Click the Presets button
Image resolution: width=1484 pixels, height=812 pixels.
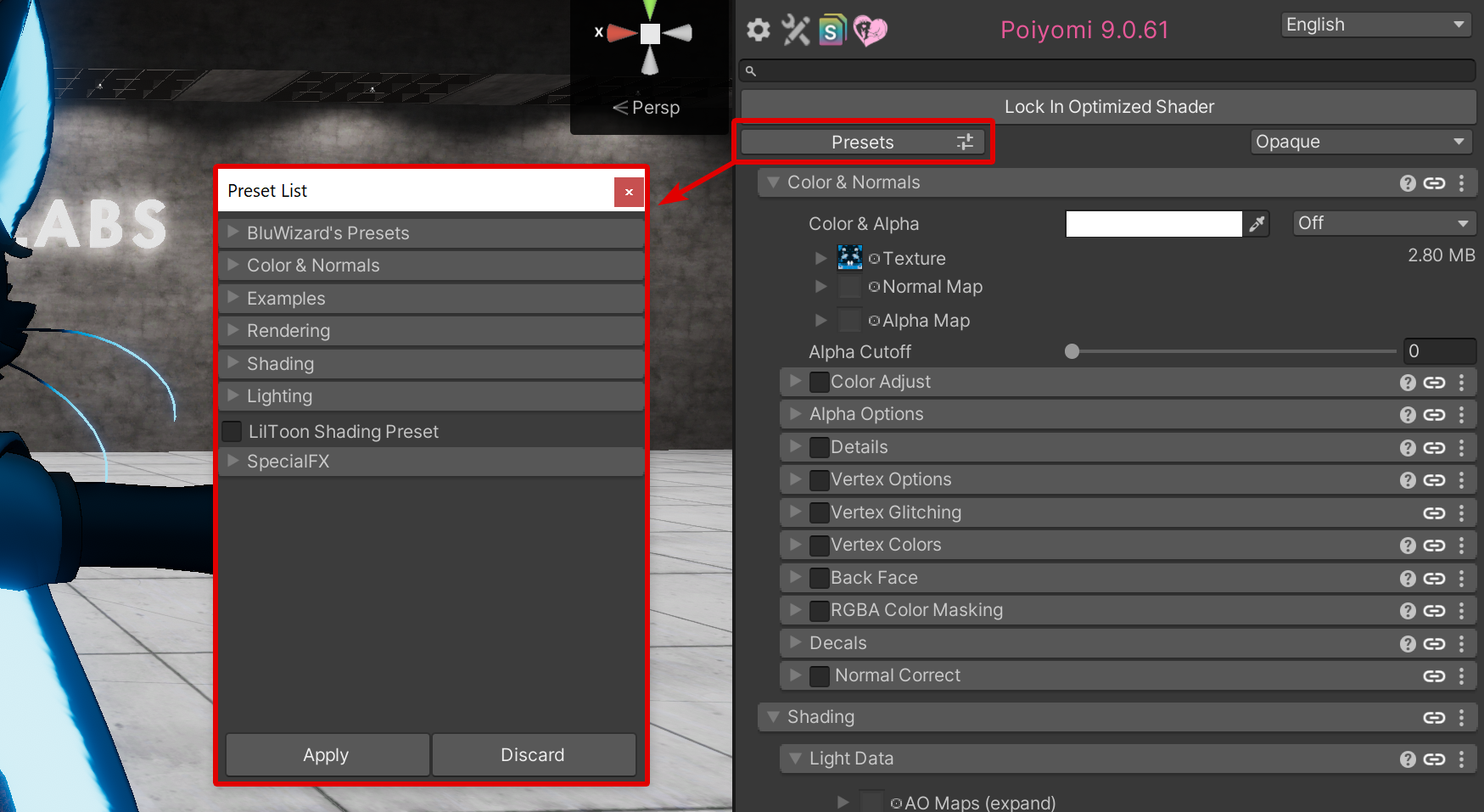pos(862,142)
